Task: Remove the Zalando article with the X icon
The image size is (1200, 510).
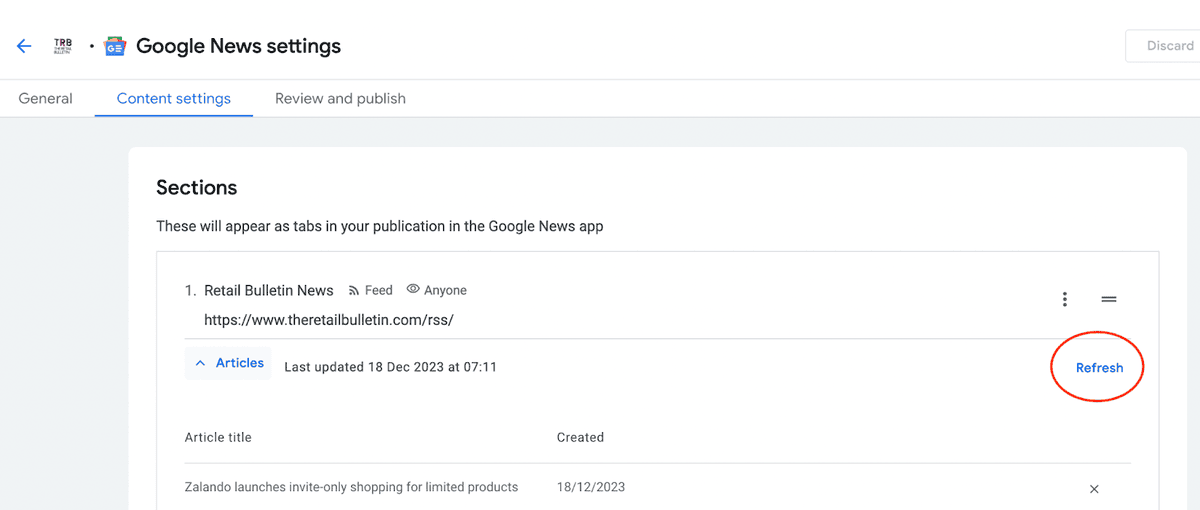Action: 1094,489
